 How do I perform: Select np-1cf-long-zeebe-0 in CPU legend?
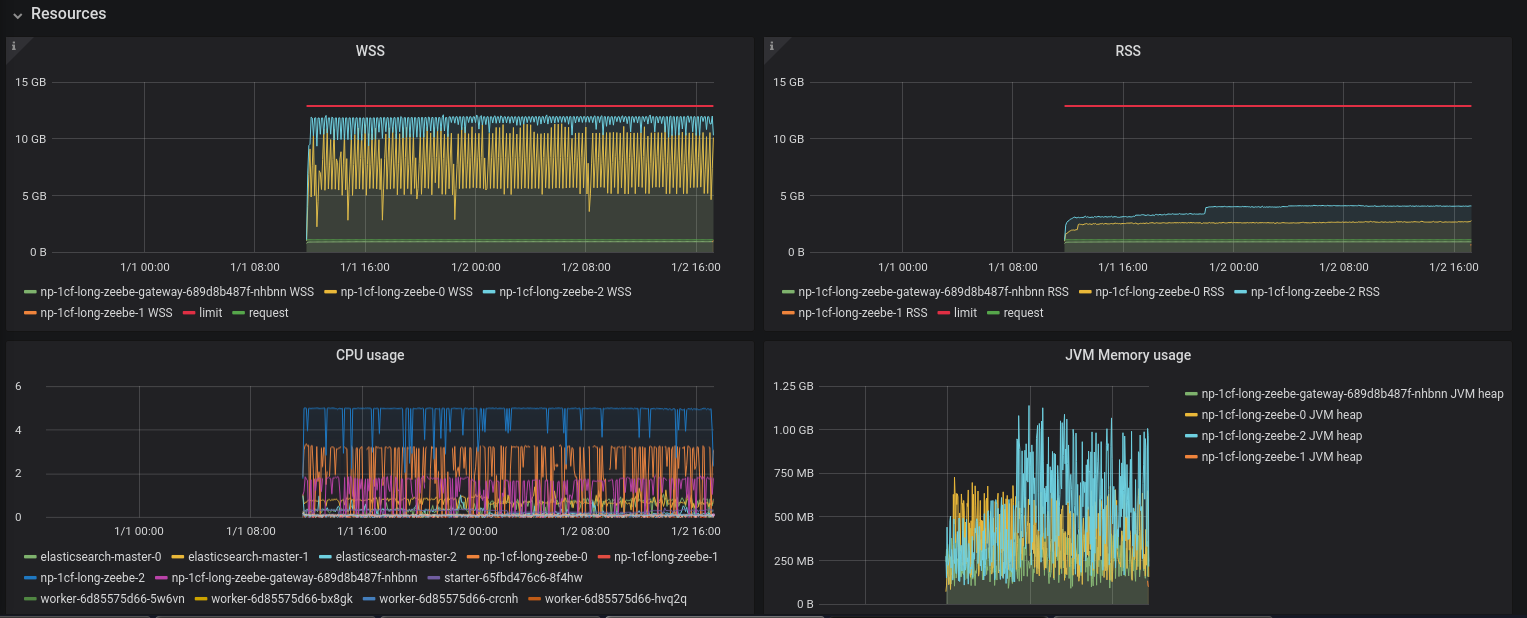[x=535, y=557]
